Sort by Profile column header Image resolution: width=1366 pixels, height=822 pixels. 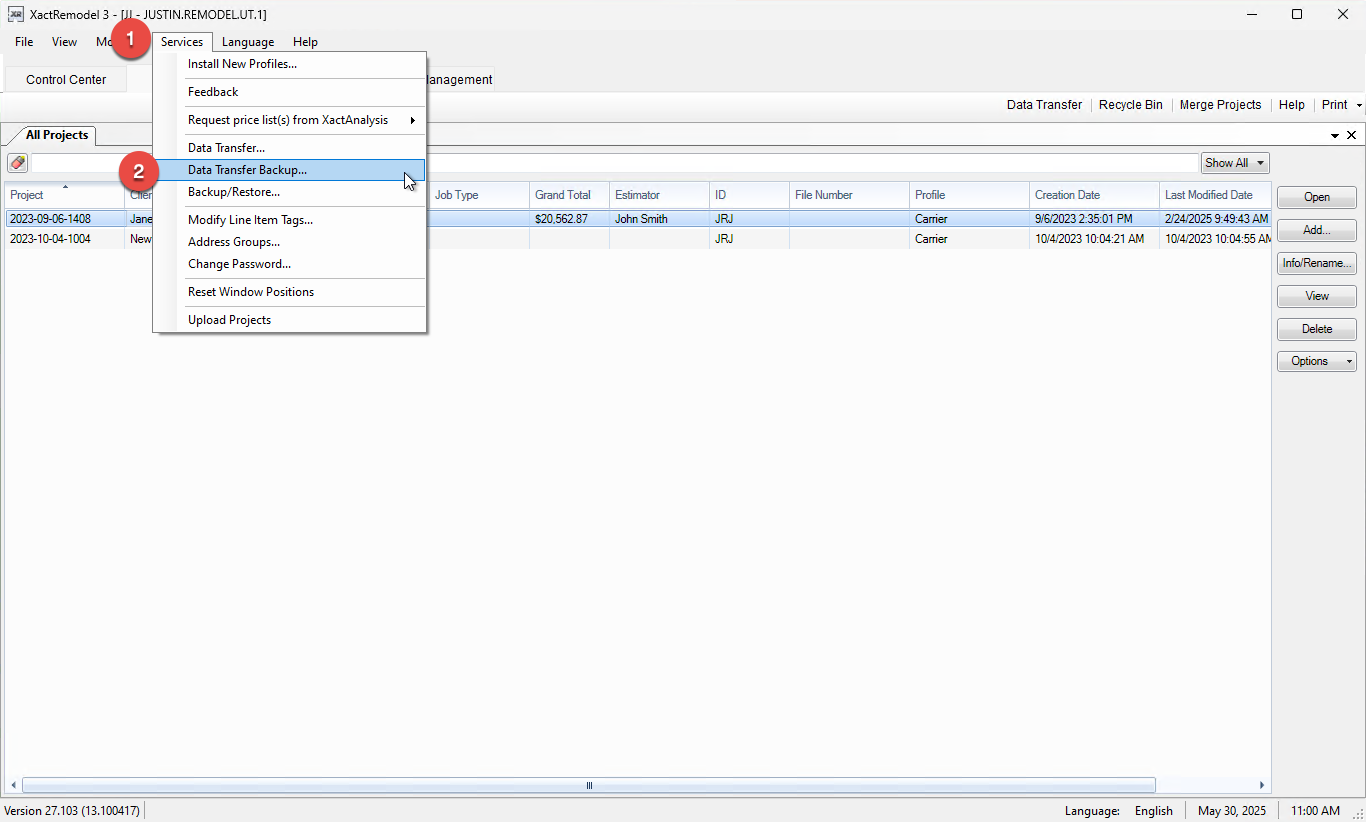969,195
